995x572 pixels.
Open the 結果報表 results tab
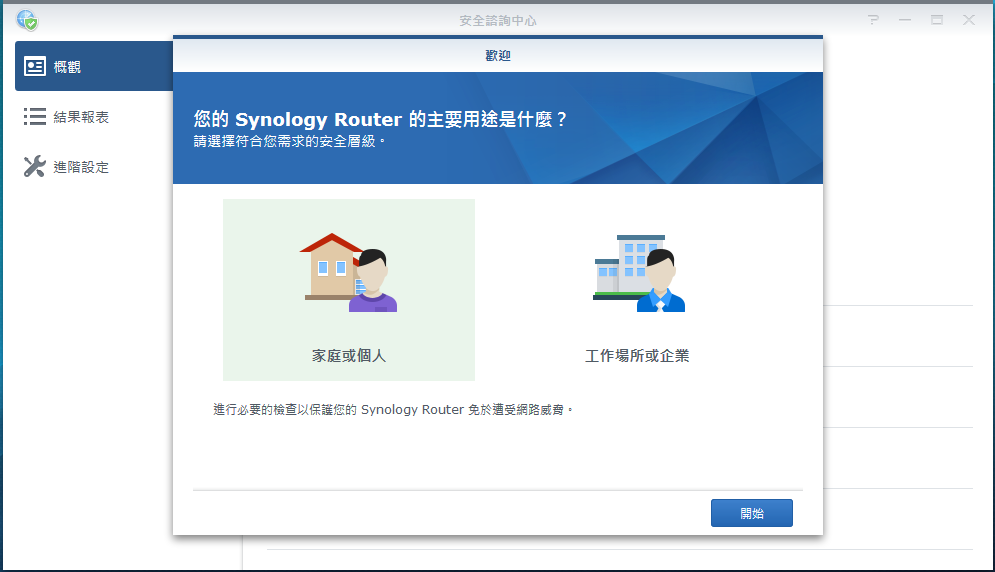pyautogui.click(x=94, y=117)
